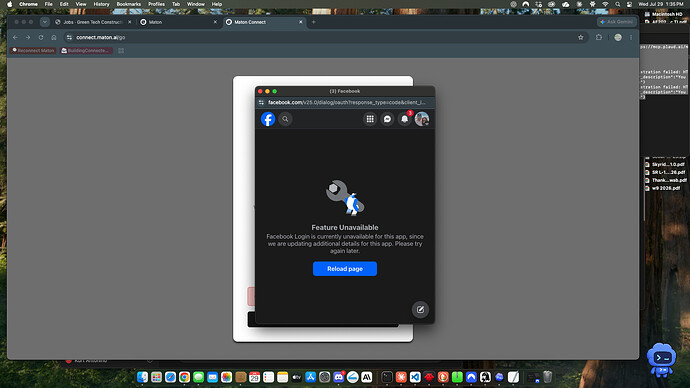Click the Reload page button

pyautogui.click(x=345, y=269)
